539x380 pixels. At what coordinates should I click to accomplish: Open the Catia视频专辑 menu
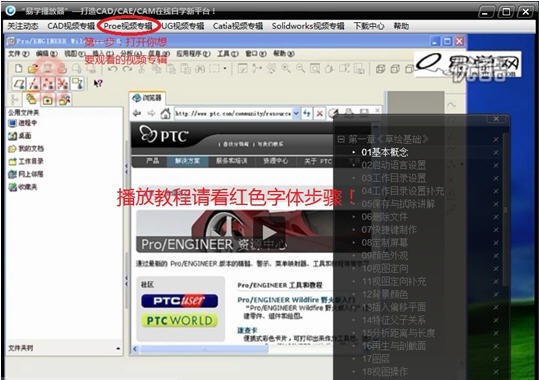tap(238, 26)
